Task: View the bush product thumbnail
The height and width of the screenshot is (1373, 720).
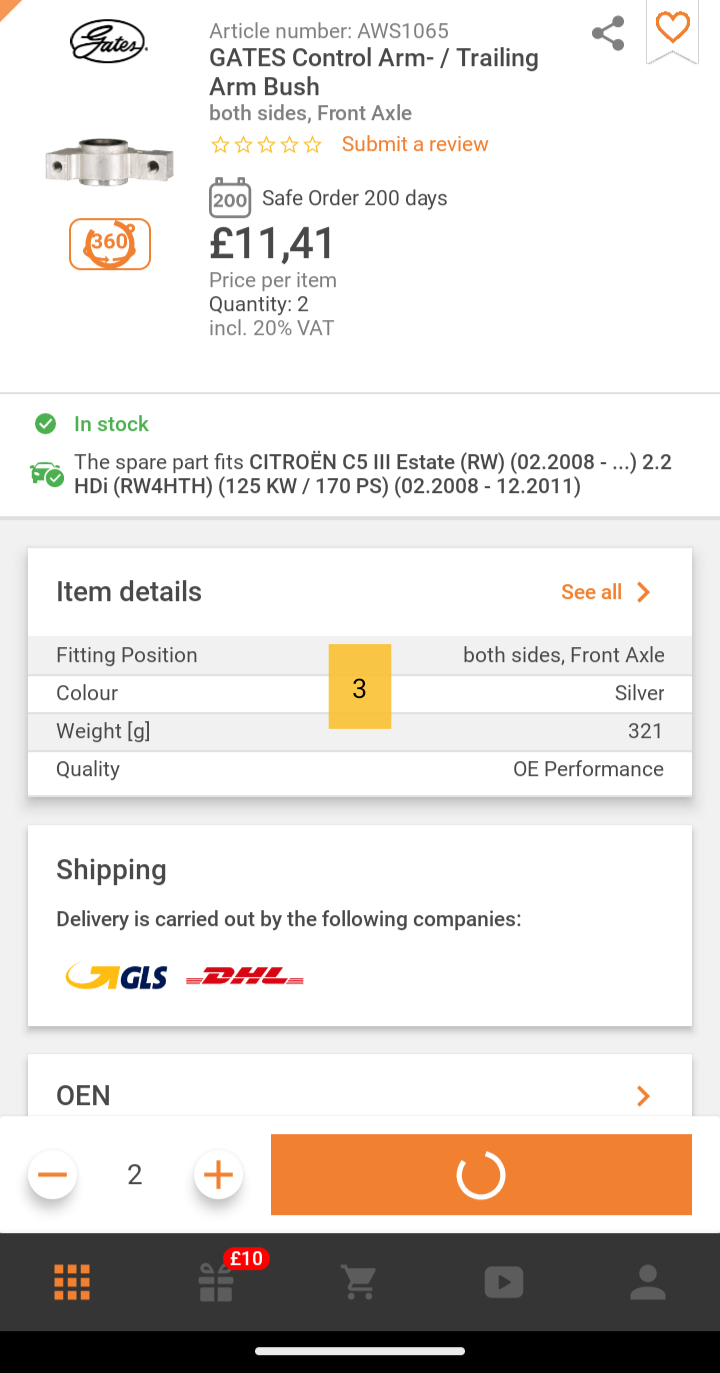Action: tap(110, 163)
